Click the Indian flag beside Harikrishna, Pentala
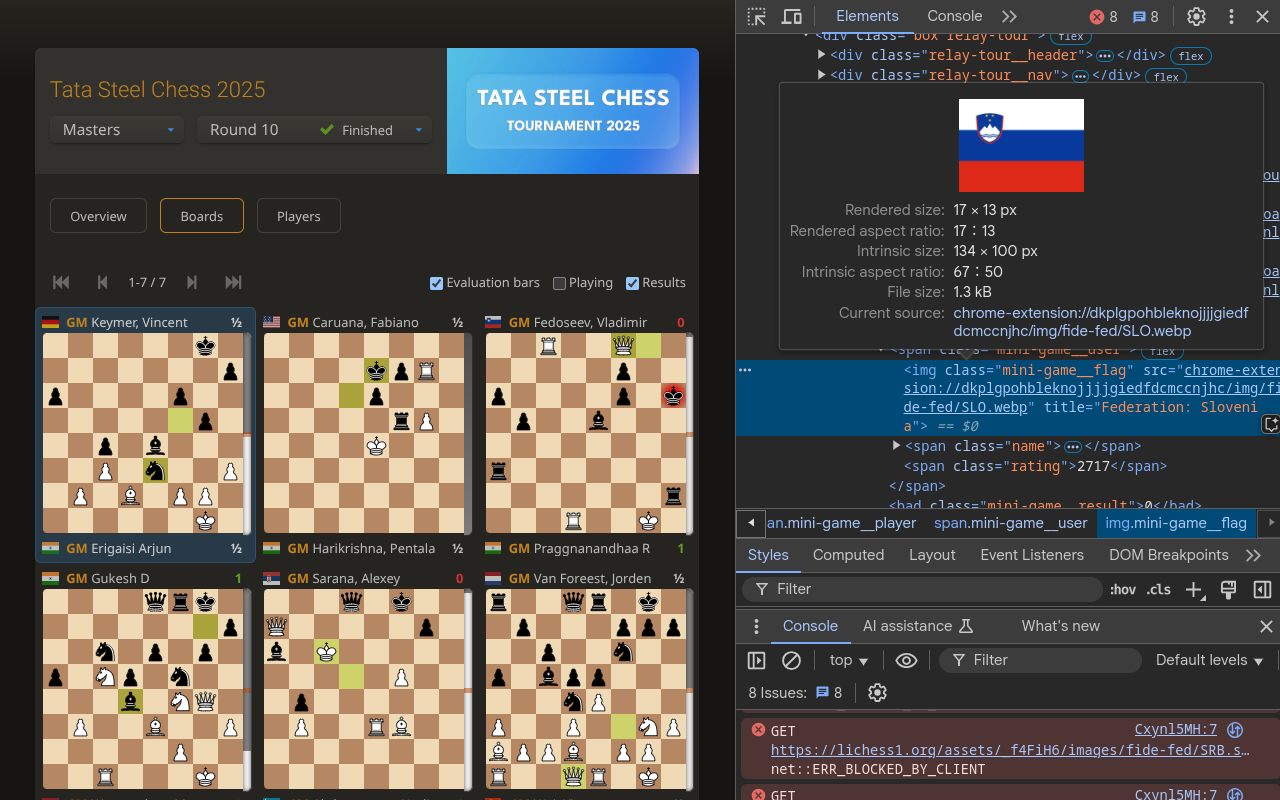Image resolution: width=1280 pixels, height=800 pixels. pos(271,548)
